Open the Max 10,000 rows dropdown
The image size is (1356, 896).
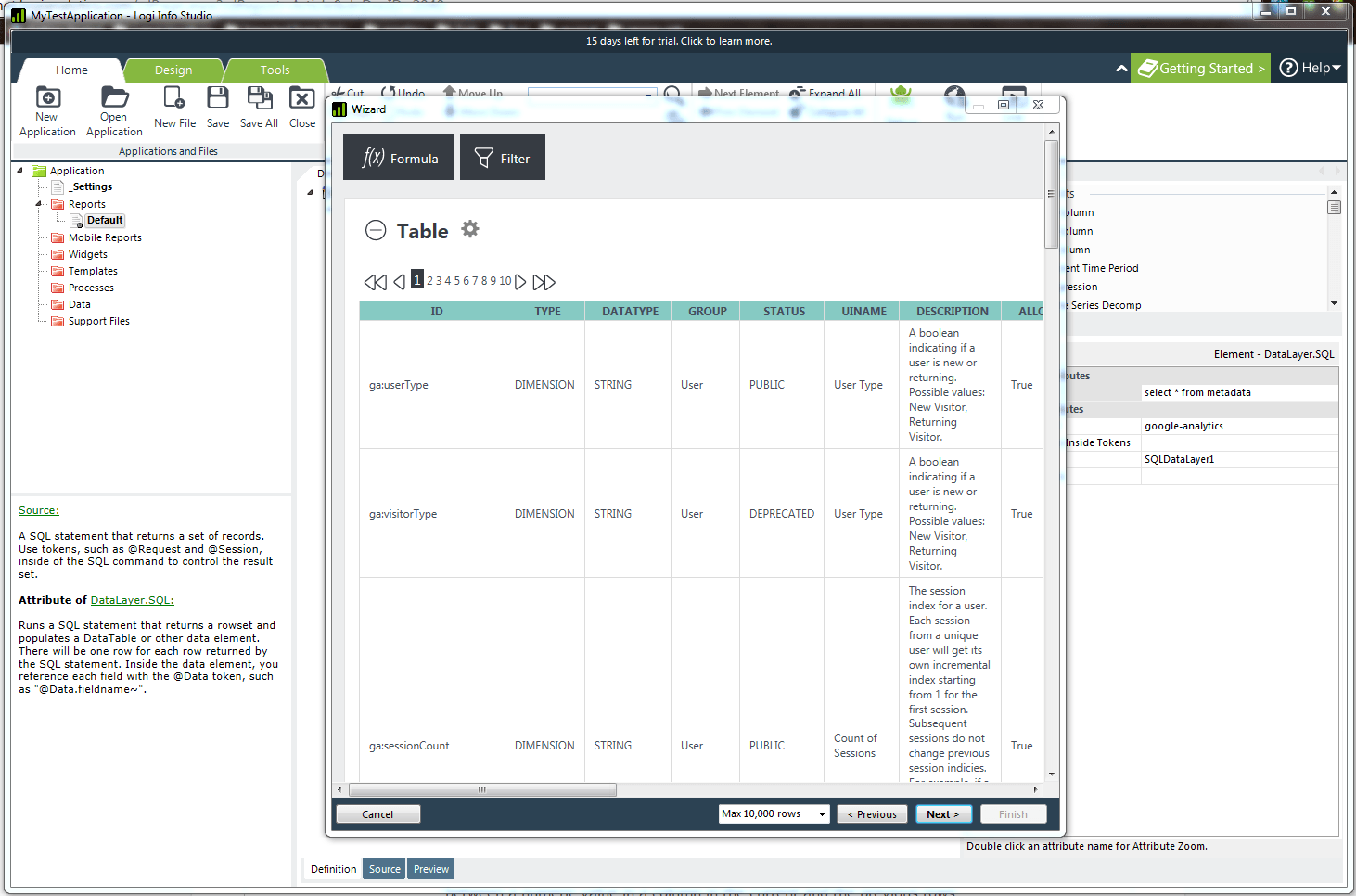[x=820, y=813]
